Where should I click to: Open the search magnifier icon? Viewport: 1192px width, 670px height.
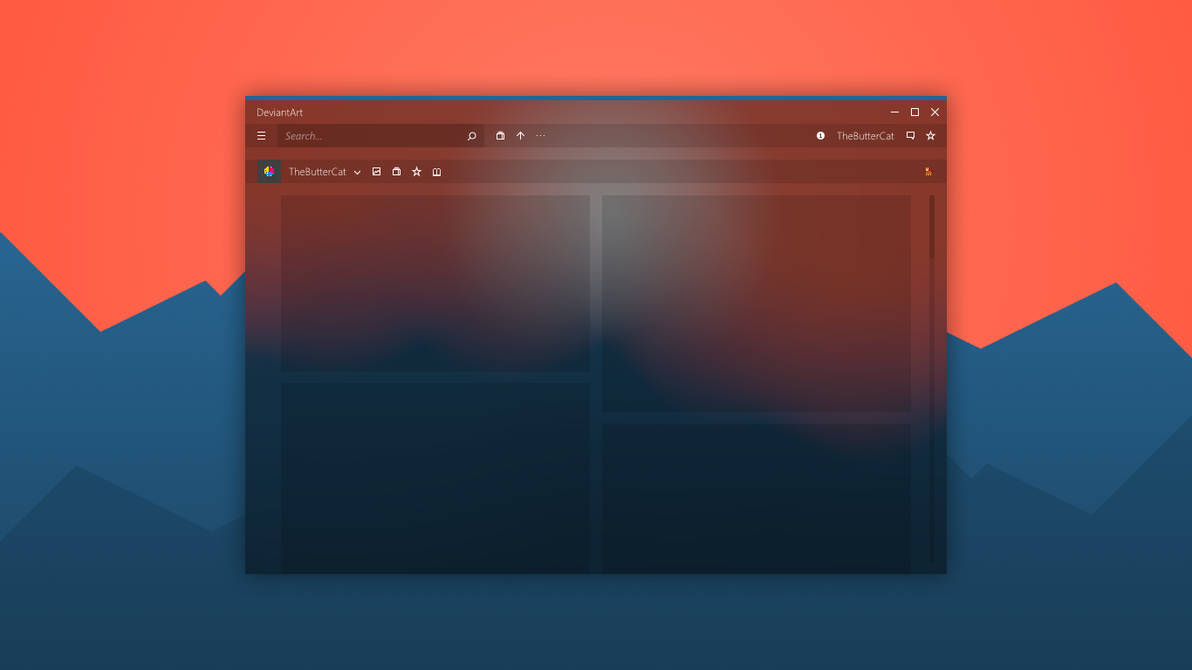click(x=471, y=135)
